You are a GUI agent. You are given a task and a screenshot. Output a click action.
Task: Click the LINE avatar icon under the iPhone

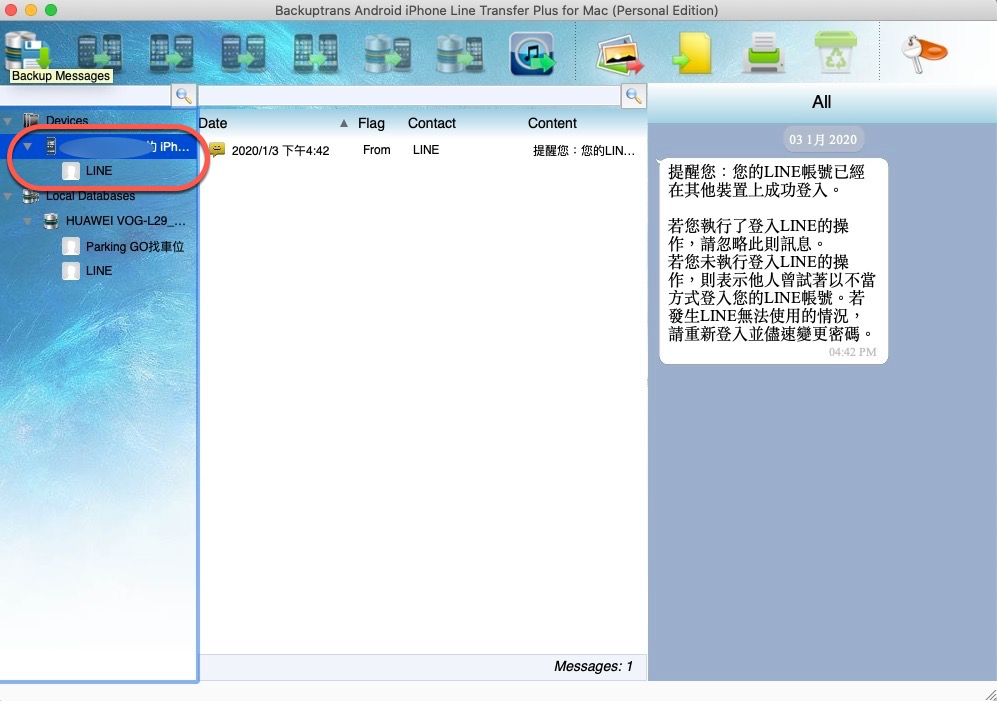[71, 170]
